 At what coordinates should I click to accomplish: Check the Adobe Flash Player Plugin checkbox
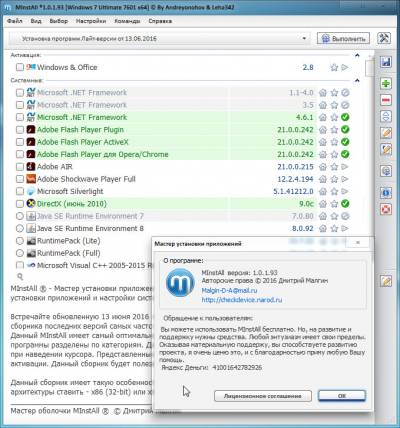(x=20, y=130)
